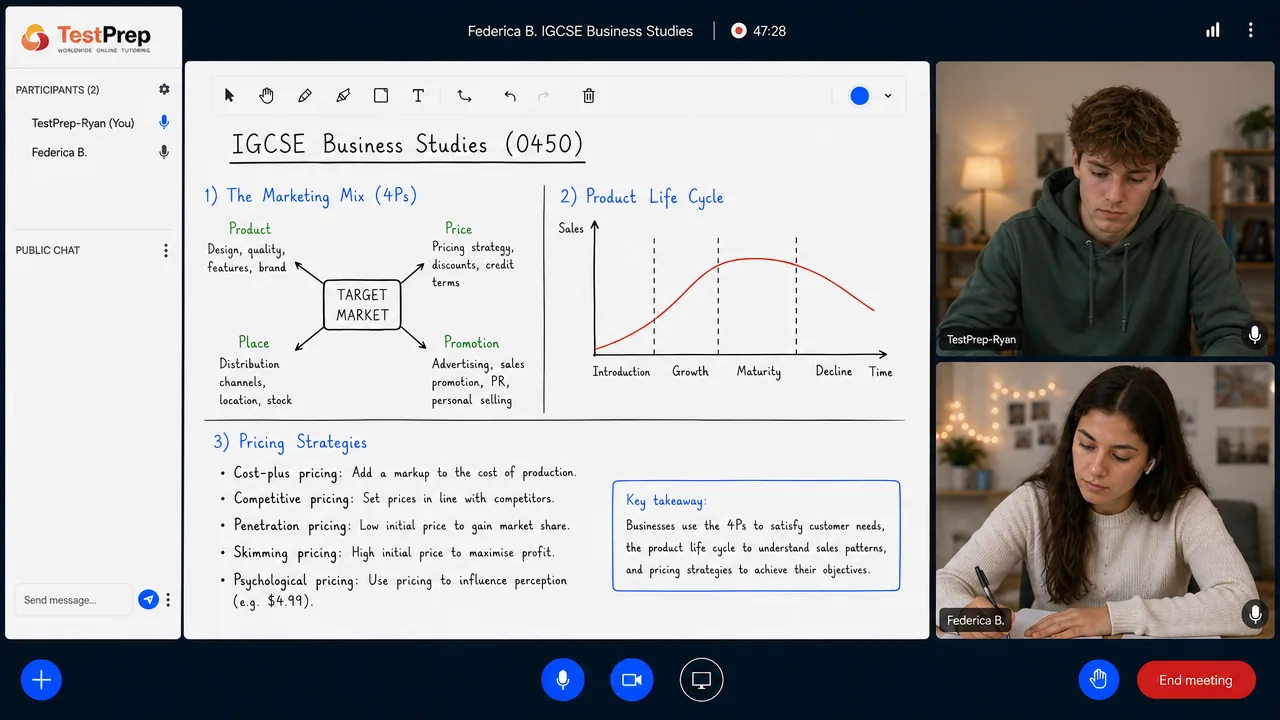Click the blue pen color swatch
This screenshot has height=720, width=1280.
pos(860,96)
